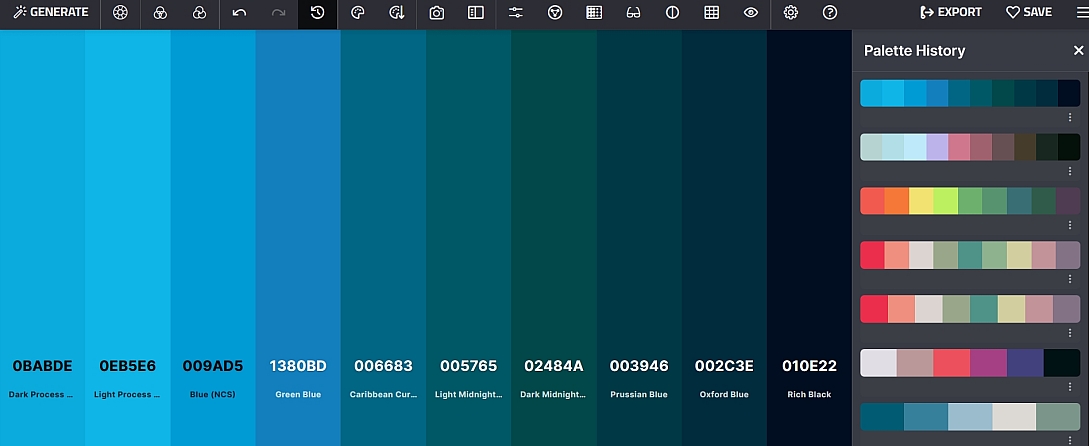The height and width of the screenshot is (446, 1089).
Task: Click the Caribbean Cur... color name
Action: [x=383, y=395]
